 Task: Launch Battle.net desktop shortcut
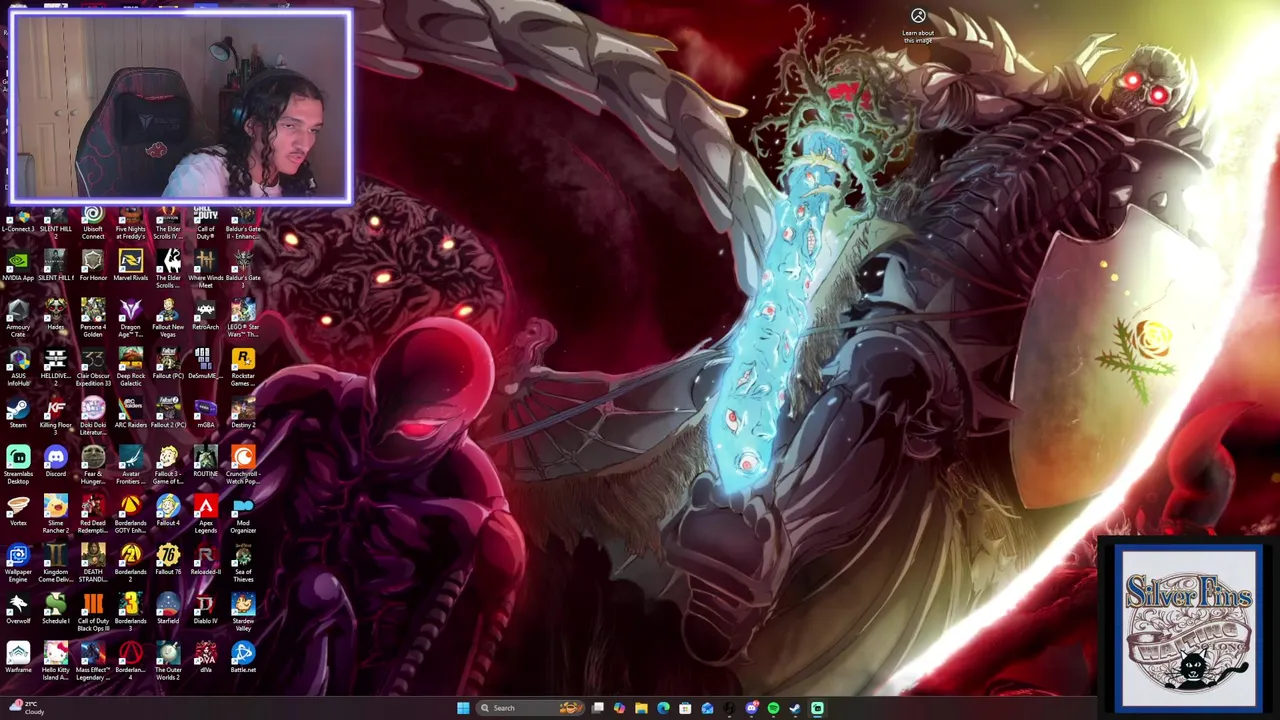point(243,659)
